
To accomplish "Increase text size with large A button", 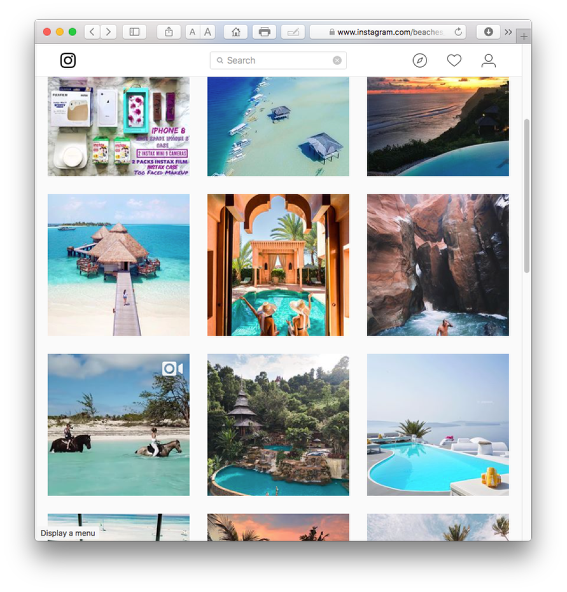I will (208, 32).
